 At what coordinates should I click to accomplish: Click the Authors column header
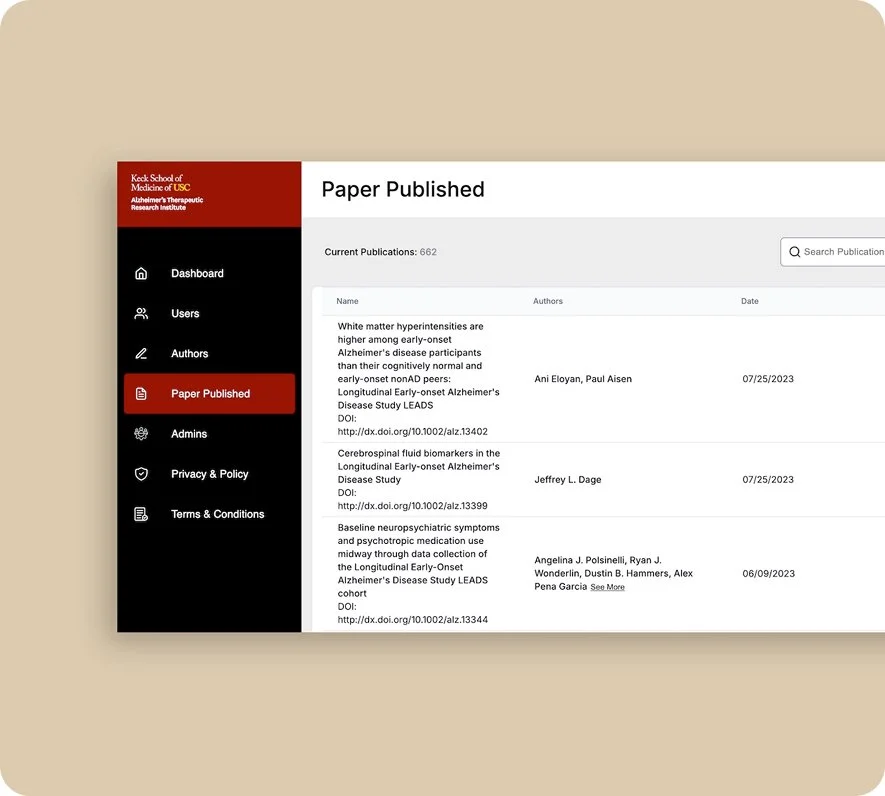point(547,301)
